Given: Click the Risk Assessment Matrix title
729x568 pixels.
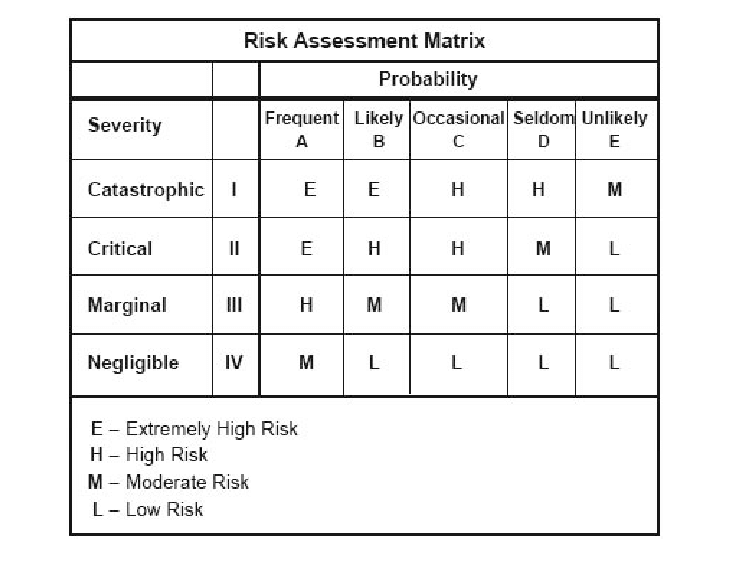Looking at the screenshot, I should 365,41.
